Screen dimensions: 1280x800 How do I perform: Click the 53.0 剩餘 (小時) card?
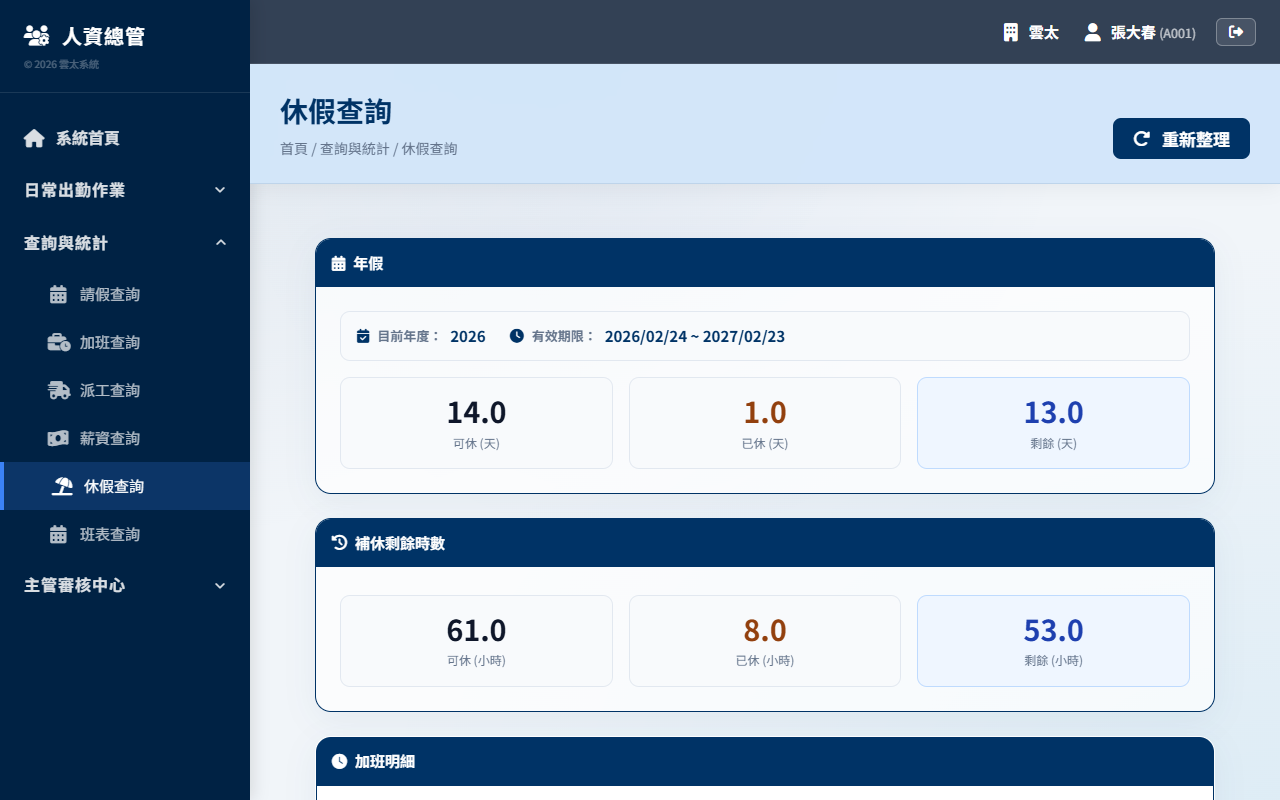(x=1053, y=641)
